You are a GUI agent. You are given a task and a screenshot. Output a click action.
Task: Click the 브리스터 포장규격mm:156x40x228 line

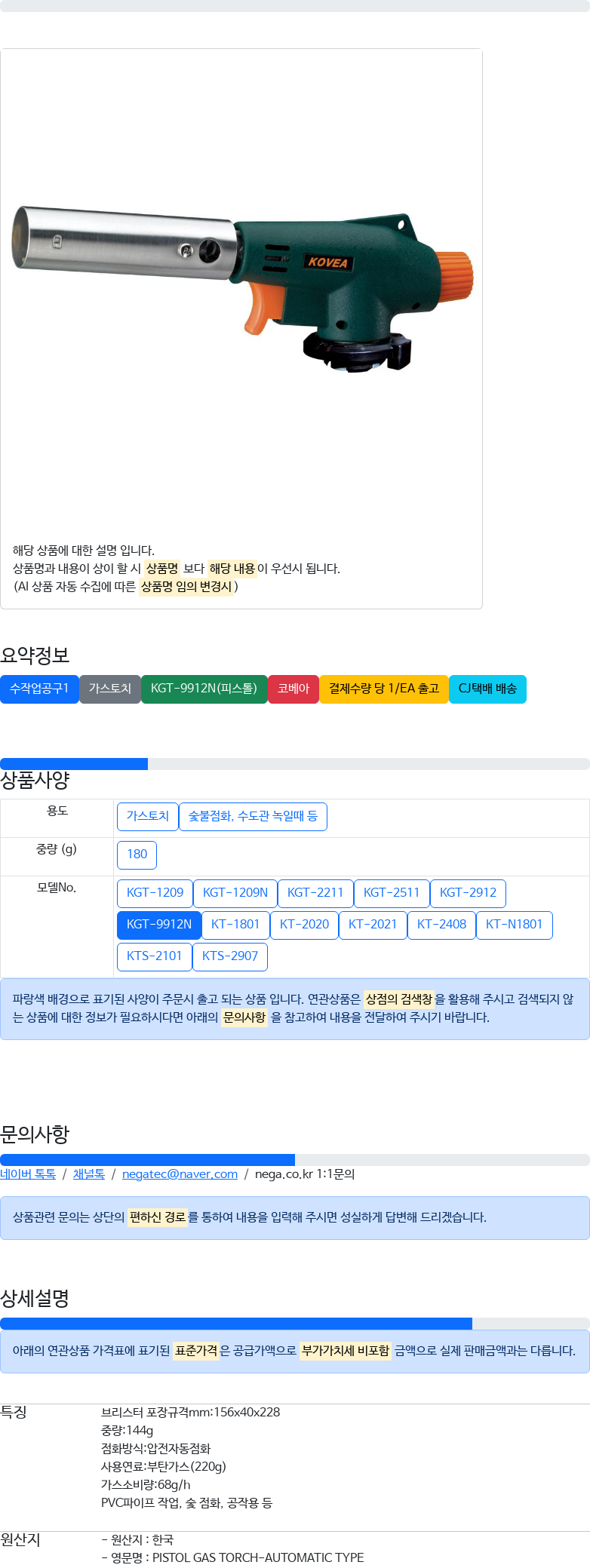[x=190, y=1413]
